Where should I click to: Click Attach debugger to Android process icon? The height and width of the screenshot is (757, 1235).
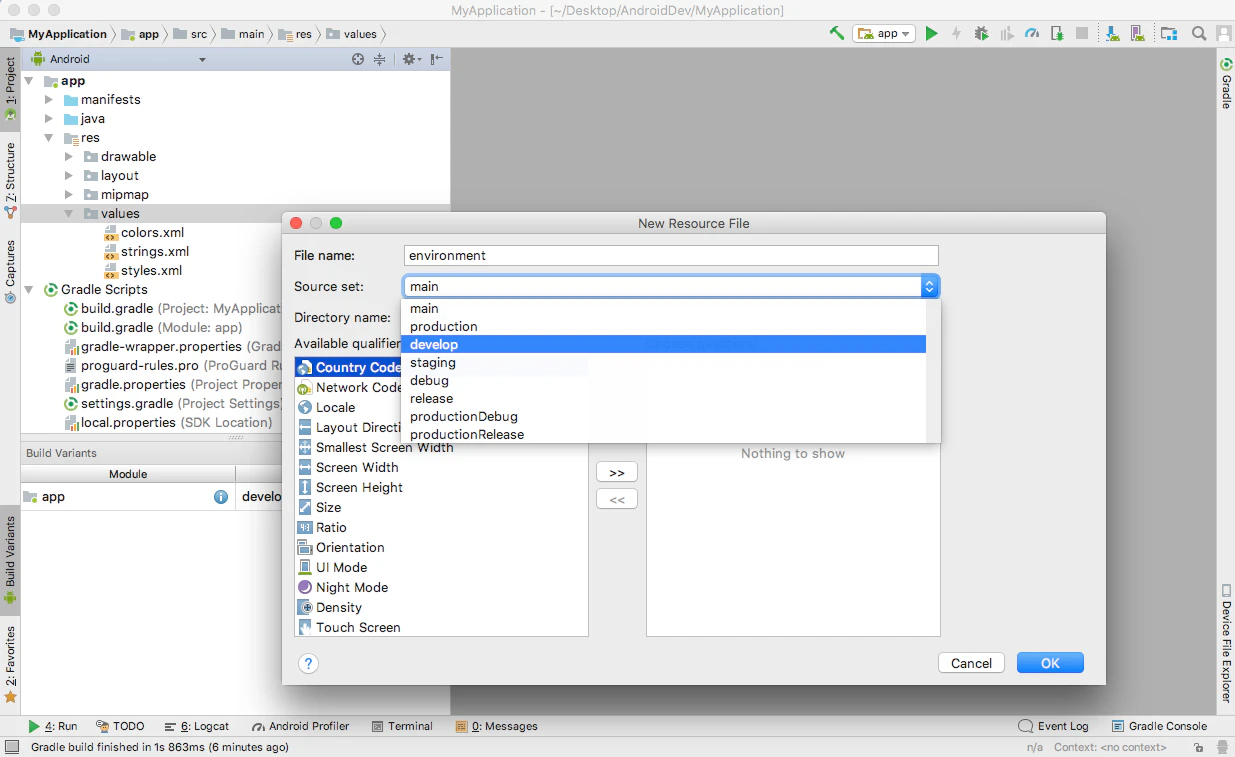point(1057,33)
